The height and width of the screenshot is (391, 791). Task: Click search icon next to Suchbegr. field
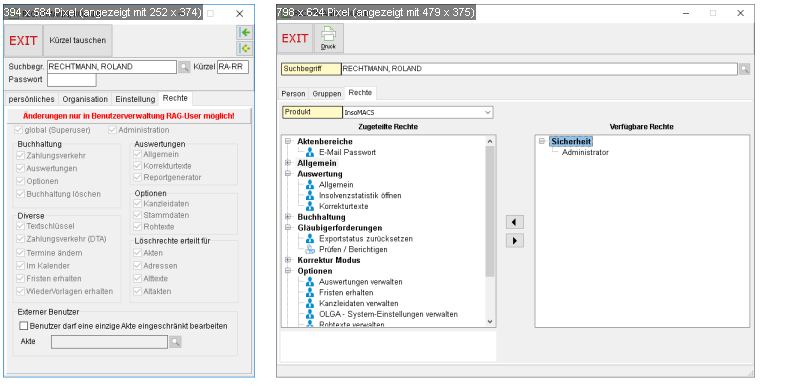click(x=185, y=67)
